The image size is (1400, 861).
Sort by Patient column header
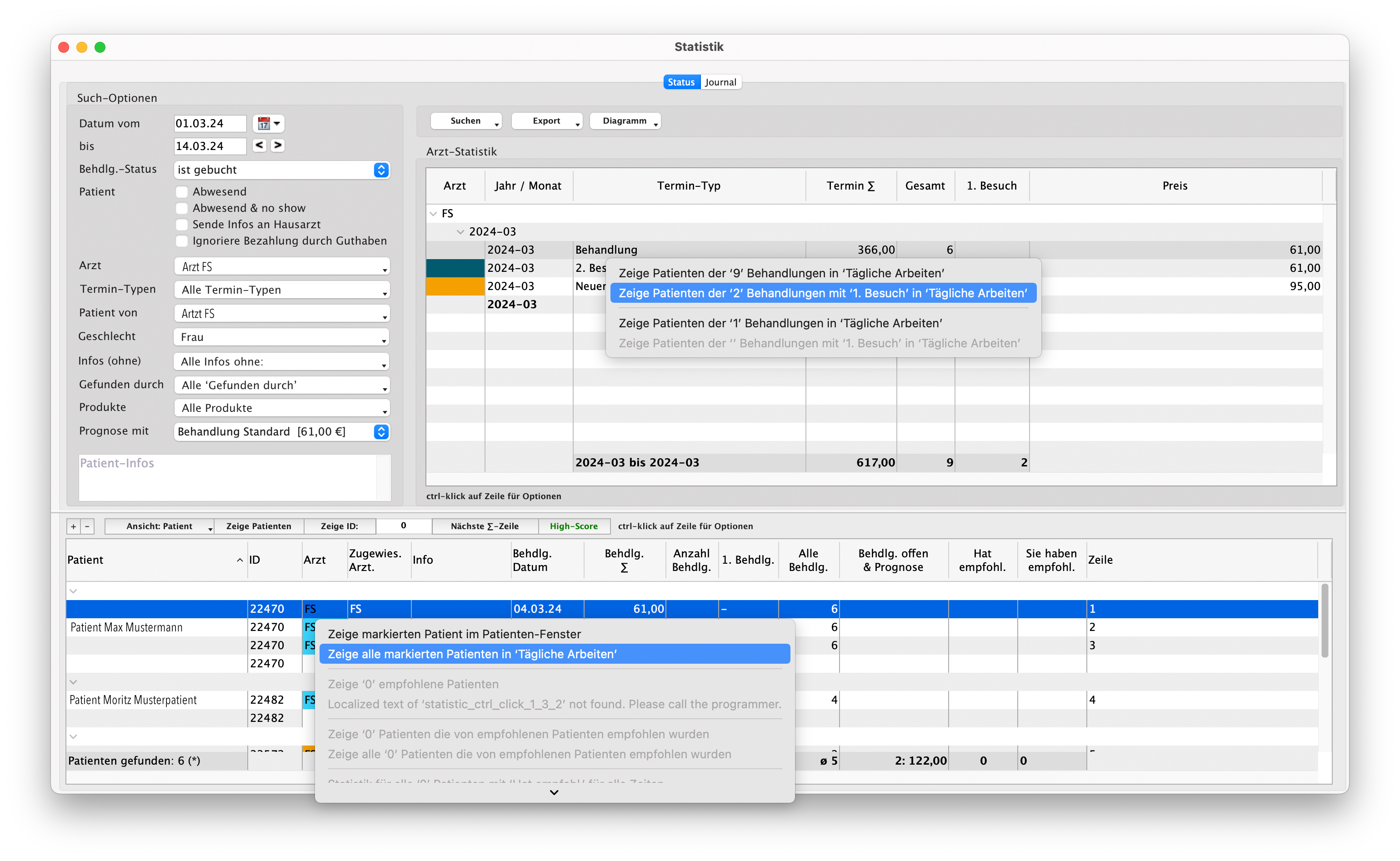click(x=156, y=561)
